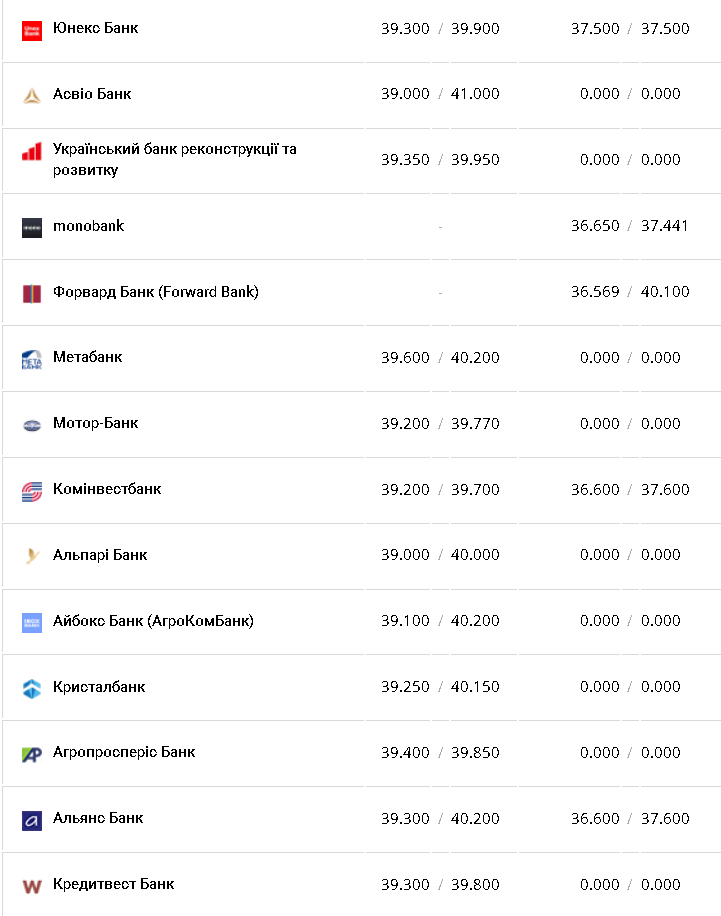The image size is (721, 916).
Task: Click the Метабанк logo icon
Action: [x=32, y=359]
